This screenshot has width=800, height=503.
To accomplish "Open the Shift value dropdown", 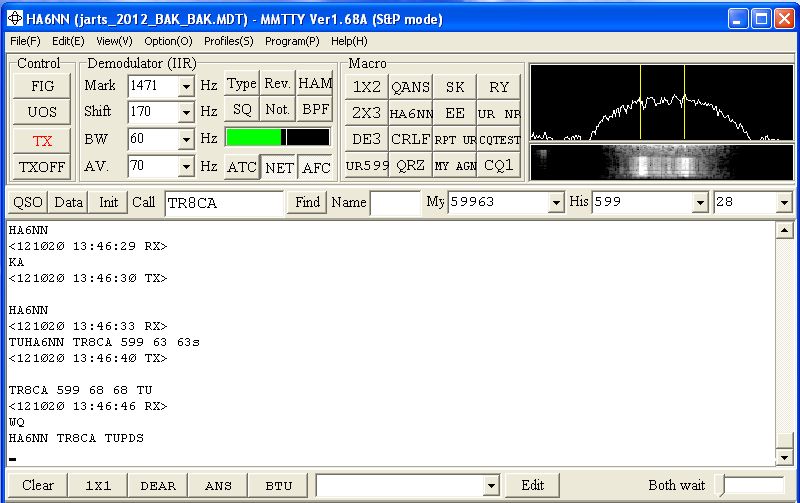I will pyautogui.click(x=186, y=112).
